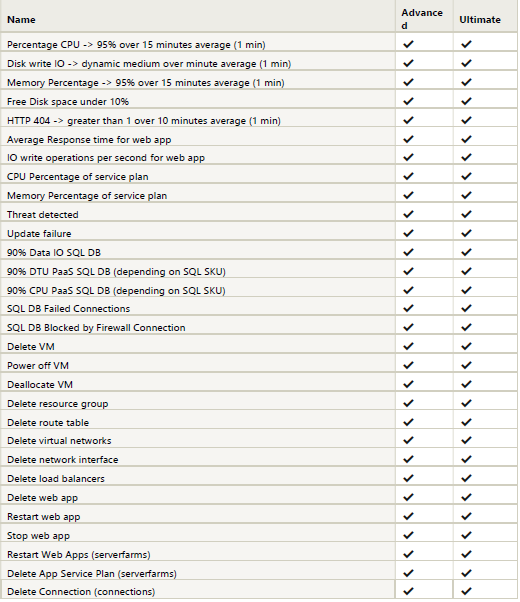Click the SQL DB Failed Connections entry
The width and height of the screenshot is (520, 602).
[68, 309]
